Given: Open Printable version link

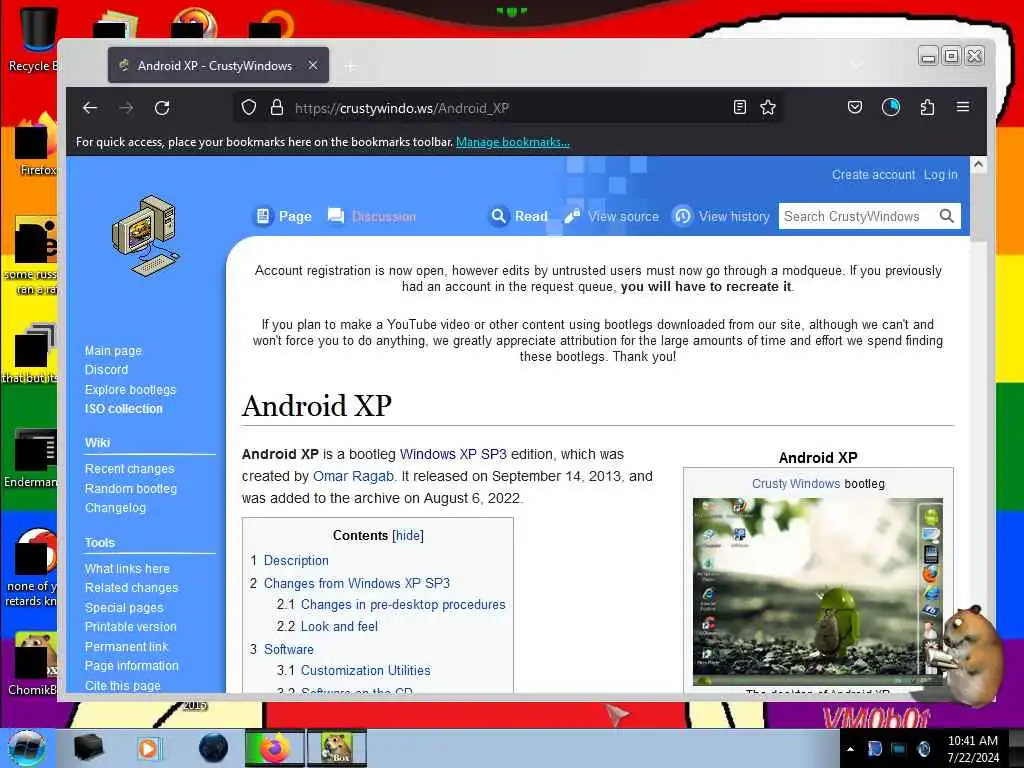Looking at the screenshot, I should click(131, 627).
